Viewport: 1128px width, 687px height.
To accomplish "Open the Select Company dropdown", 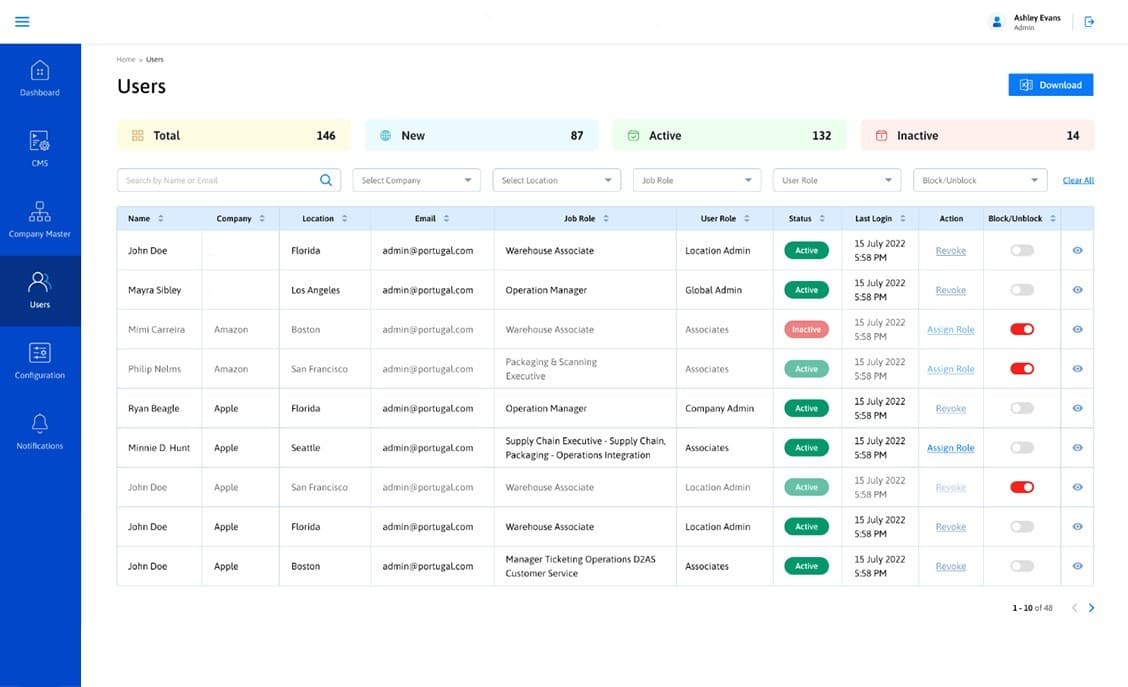I will (x=416, y=180).
